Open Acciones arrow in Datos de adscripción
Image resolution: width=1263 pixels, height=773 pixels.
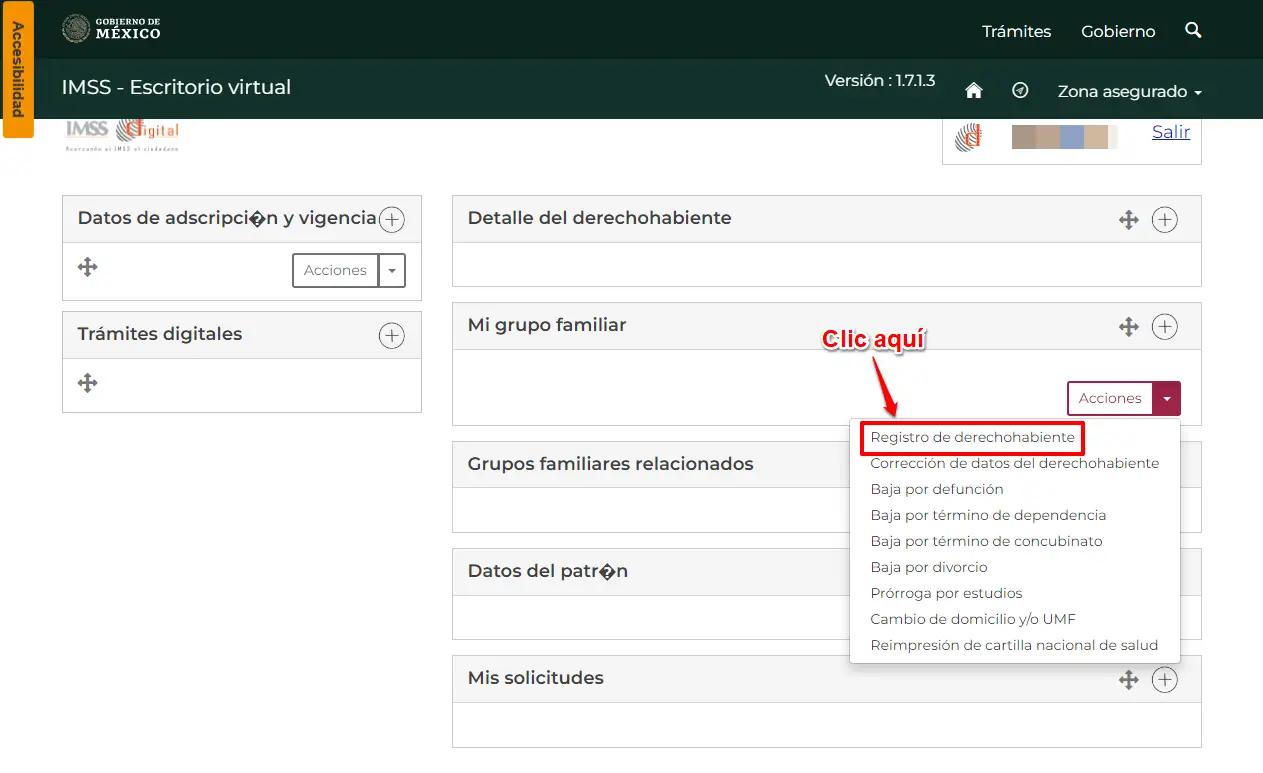pos(392,270)
